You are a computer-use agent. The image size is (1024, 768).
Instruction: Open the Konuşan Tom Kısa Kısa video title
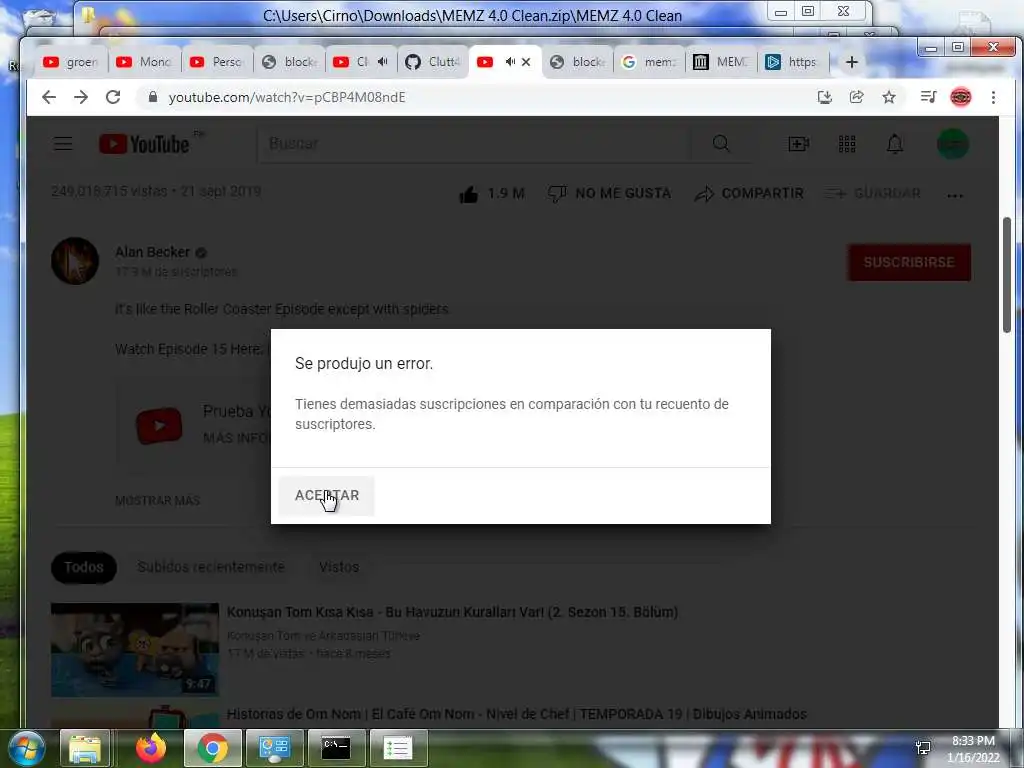[x=452, y=613]
